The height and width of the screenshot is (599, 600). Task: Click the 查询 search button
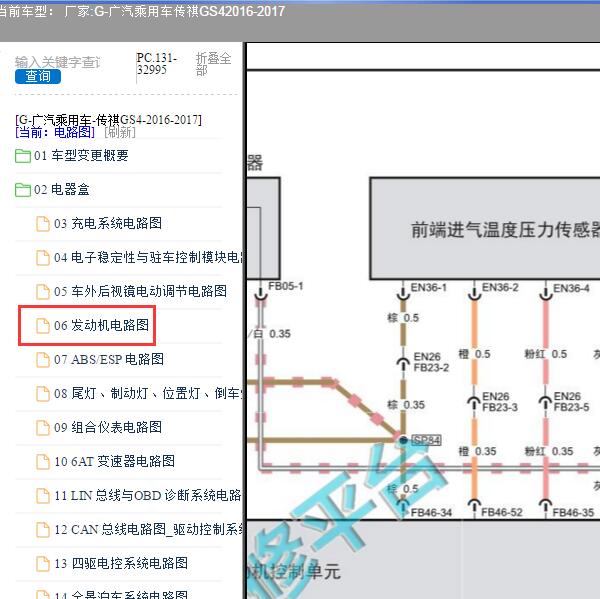(x=38, y=77)
